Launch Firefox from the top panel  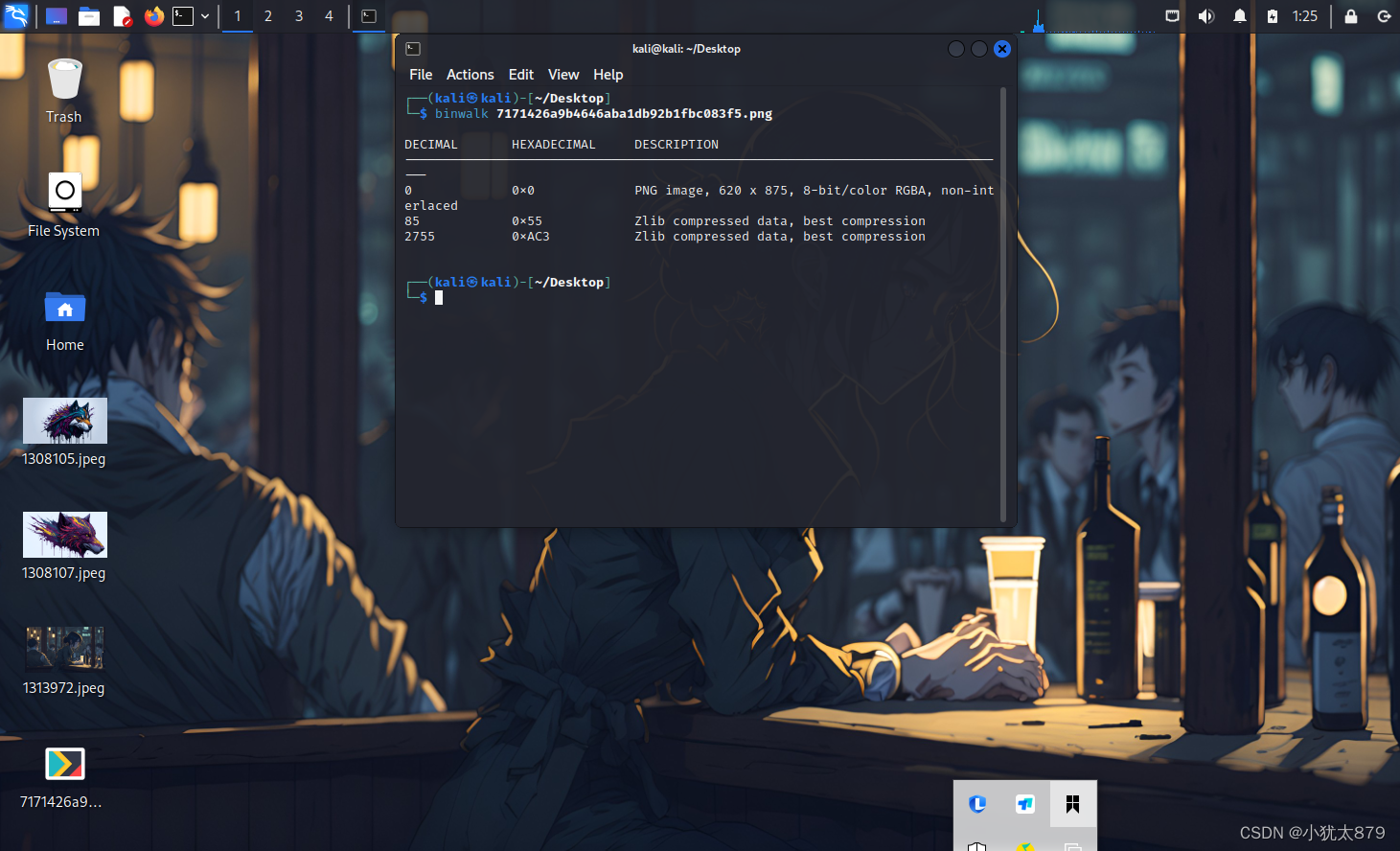[x=153, y=16]
